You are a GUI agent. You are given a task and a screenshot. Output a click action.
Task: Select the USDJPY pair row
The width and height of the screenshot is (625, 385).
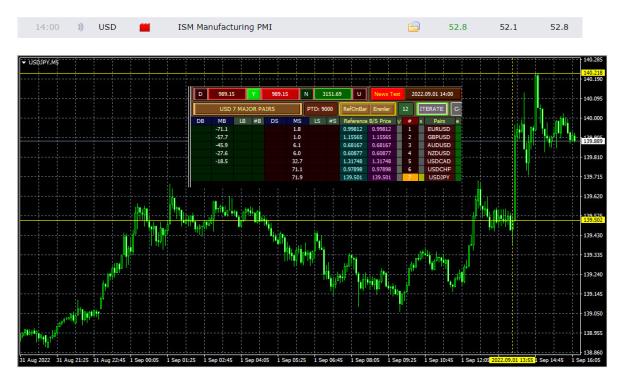[x=439, y=177]
